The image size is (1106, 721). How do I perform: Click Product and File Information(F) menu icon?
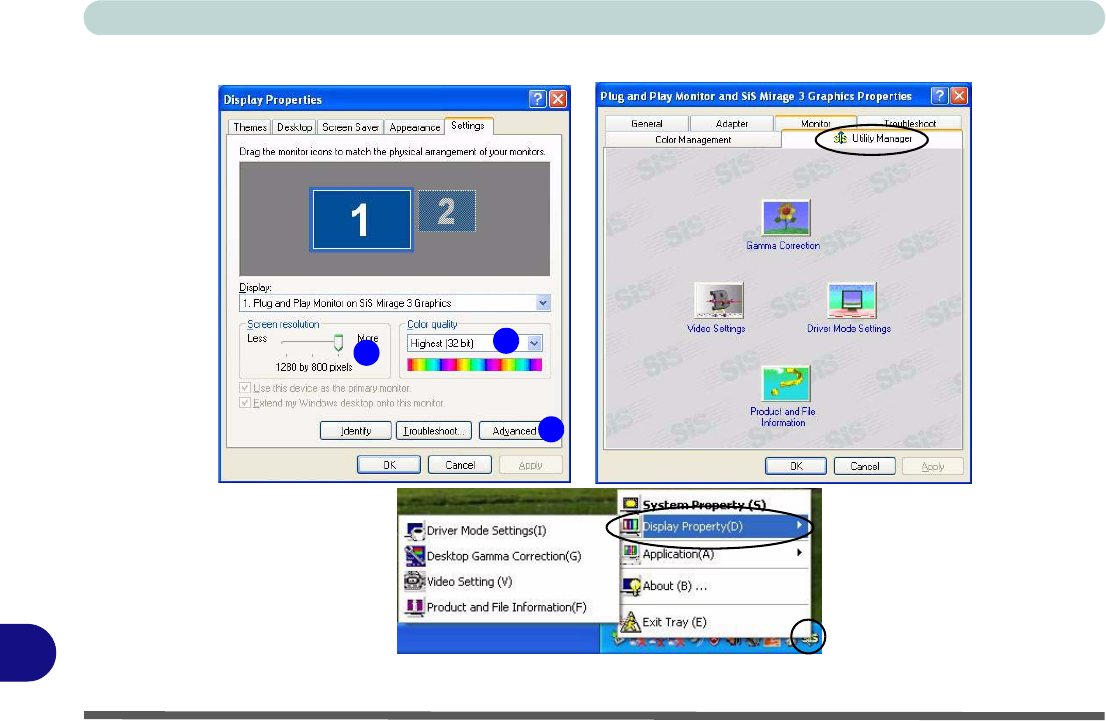click(x=414, y=607)
